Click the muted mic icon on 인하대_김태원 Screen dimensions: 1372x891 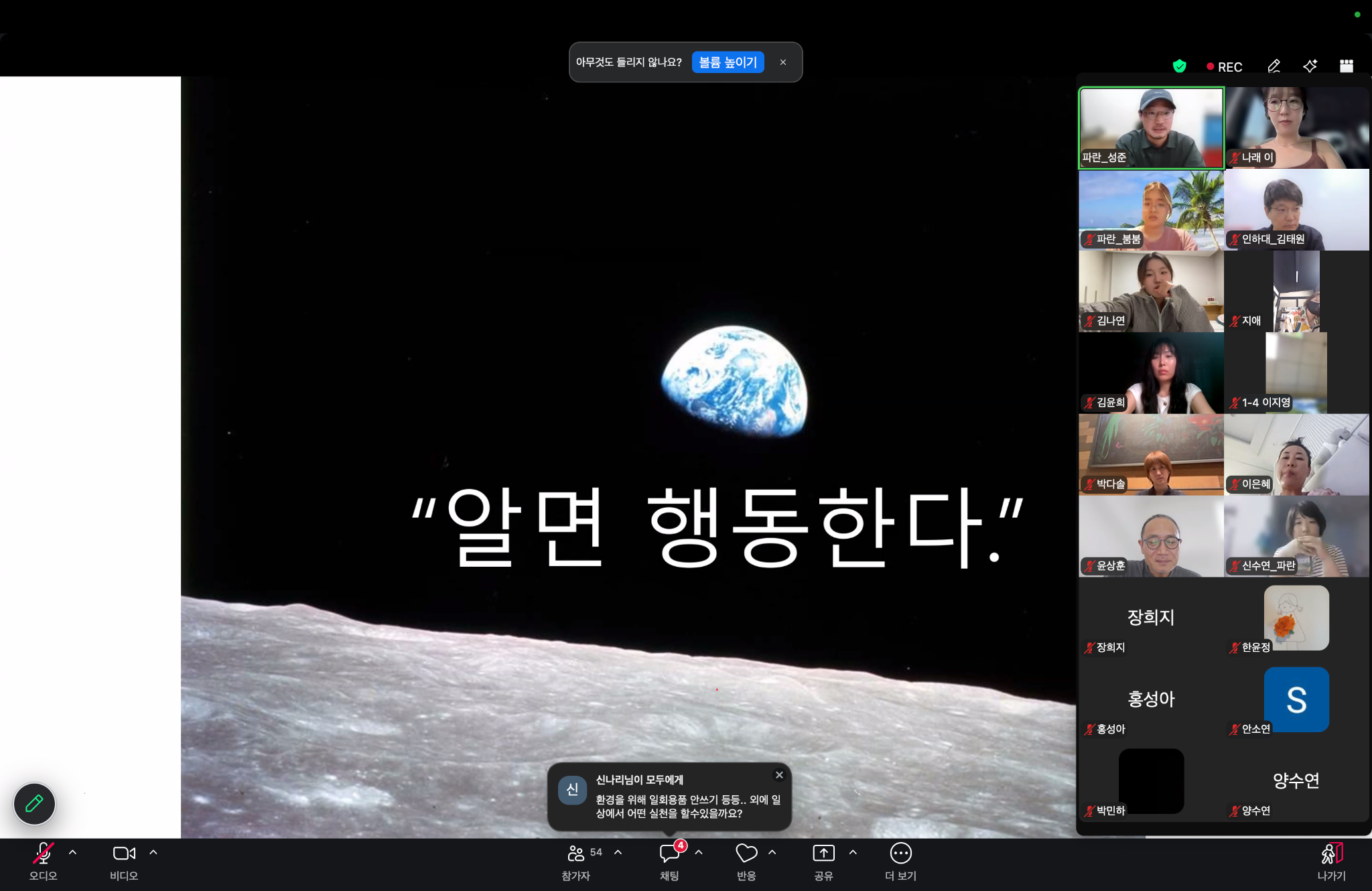coord(1235,239)
